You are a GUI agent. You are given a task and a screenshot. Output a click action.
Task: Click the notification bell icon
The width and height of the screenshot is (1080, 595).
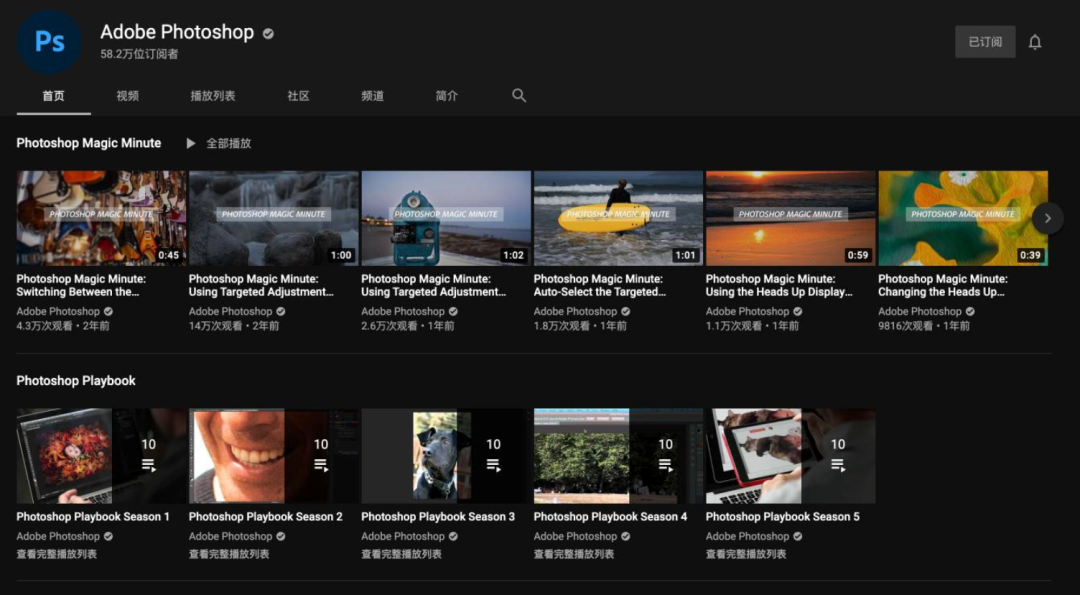click(1035, 42)
